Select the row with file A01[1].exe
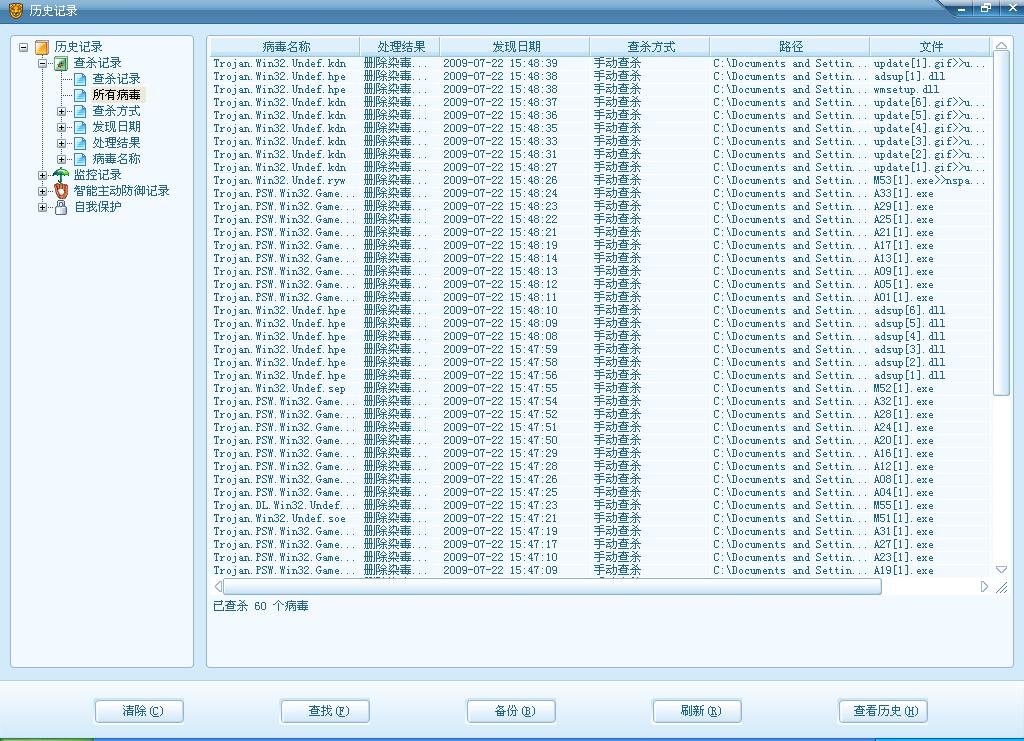This screenshot has width=1024, height=741. 600,298
